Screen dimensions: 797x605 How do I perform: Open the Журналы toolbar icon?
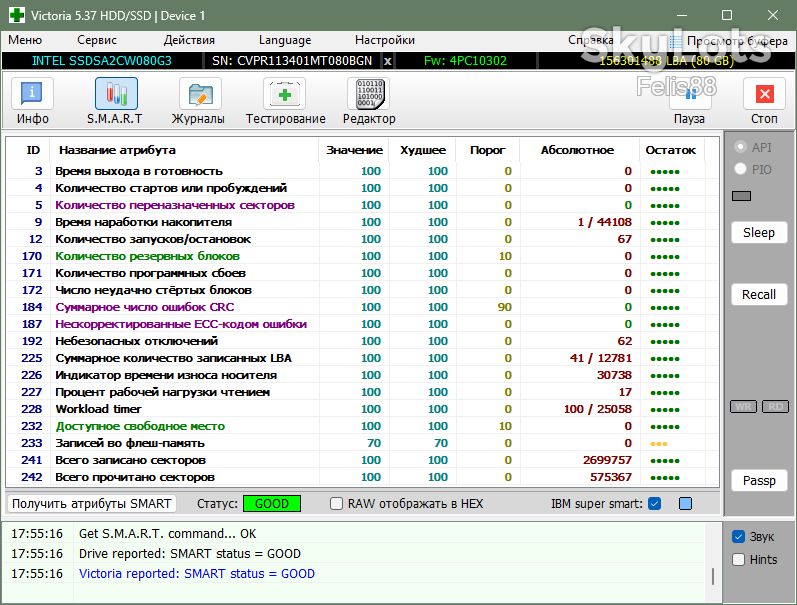[x=200, y=94]
